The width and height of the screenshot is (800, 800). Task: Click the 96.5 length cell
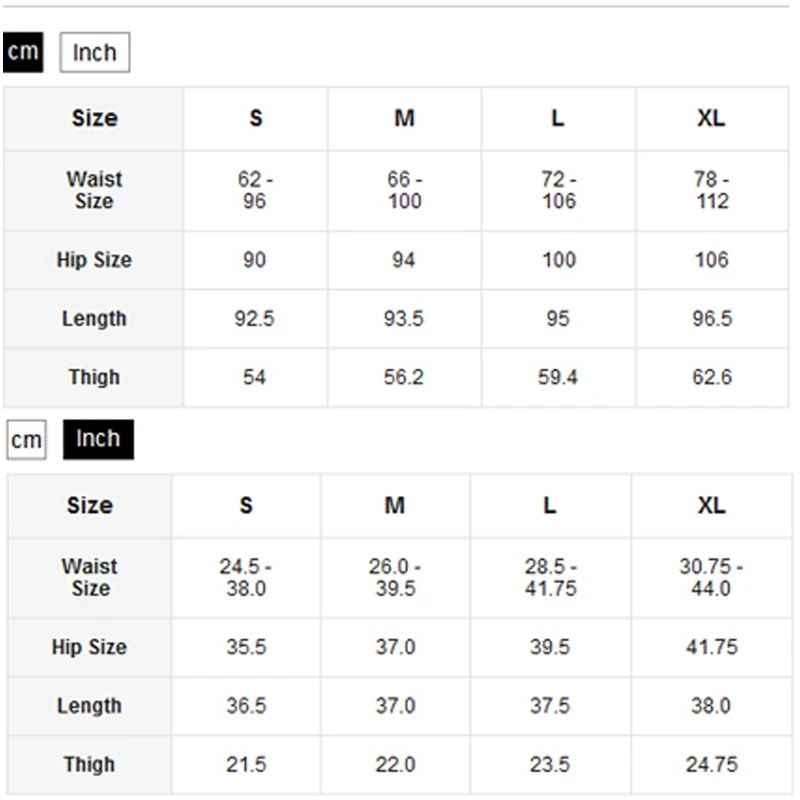coord(711,319)
